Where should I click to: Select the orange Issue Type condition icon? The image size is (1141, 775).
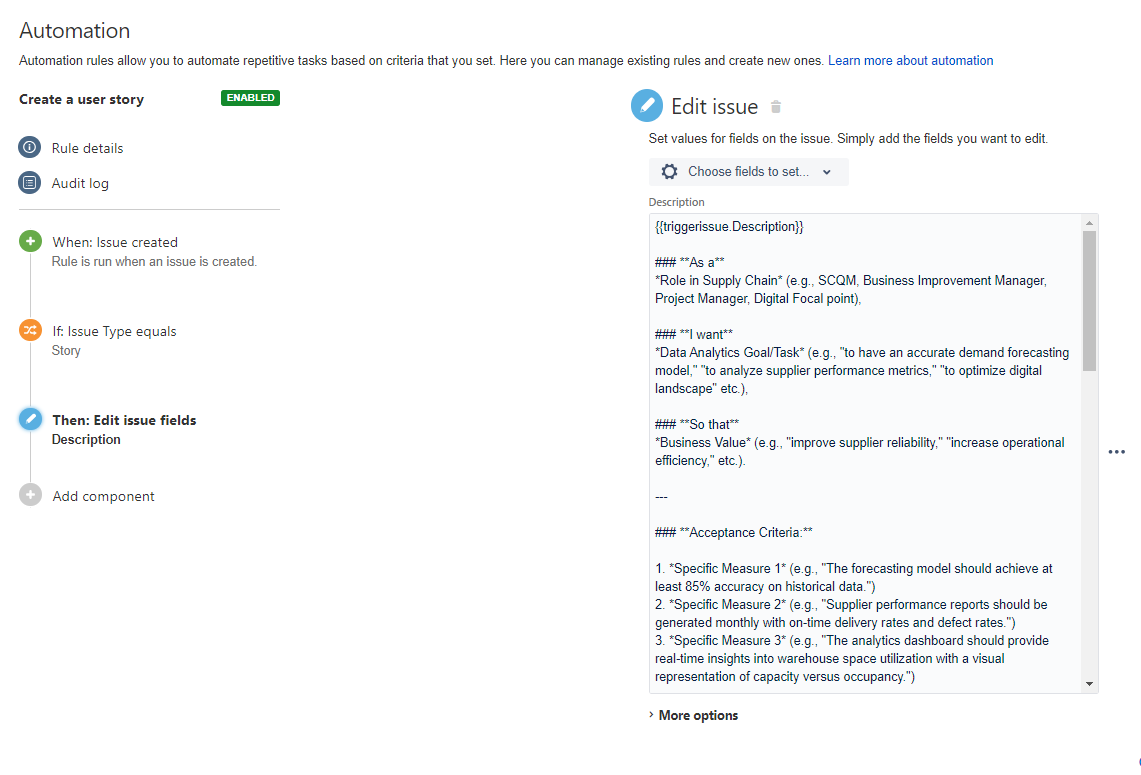[x=30, y=330]
